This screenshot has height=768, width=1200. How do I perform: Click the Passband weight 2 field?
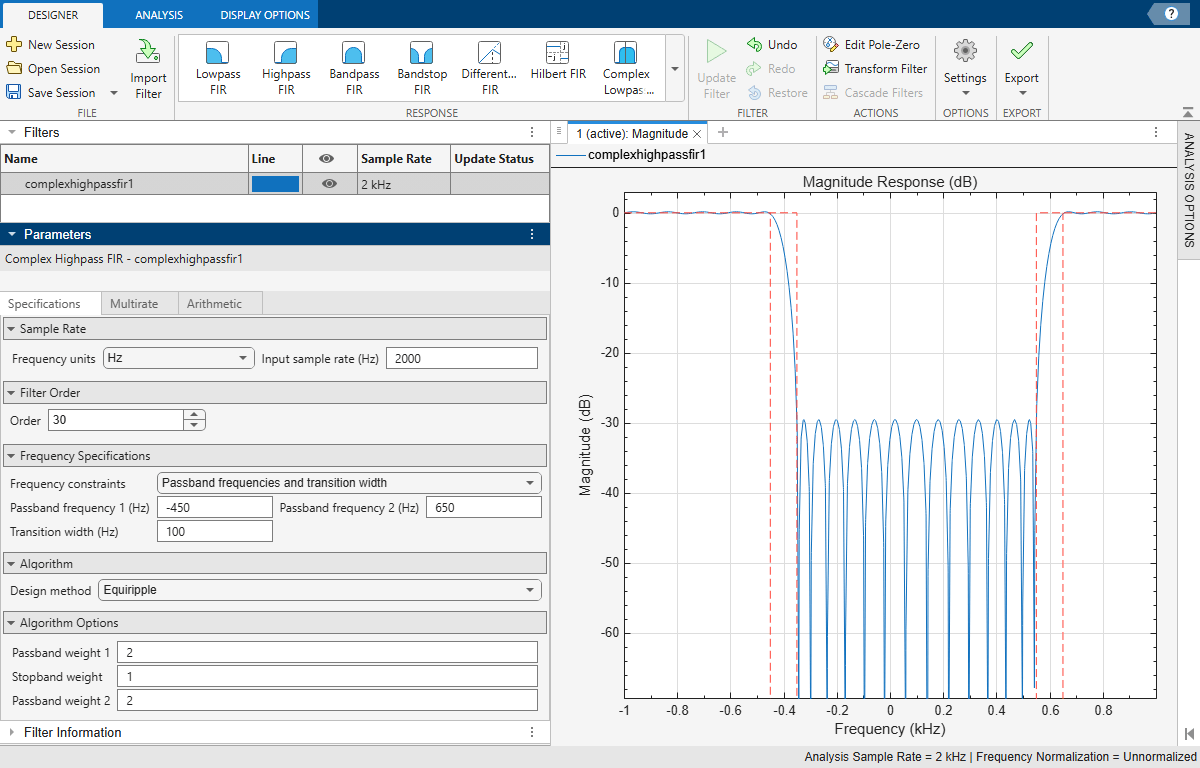click(327, 701)
